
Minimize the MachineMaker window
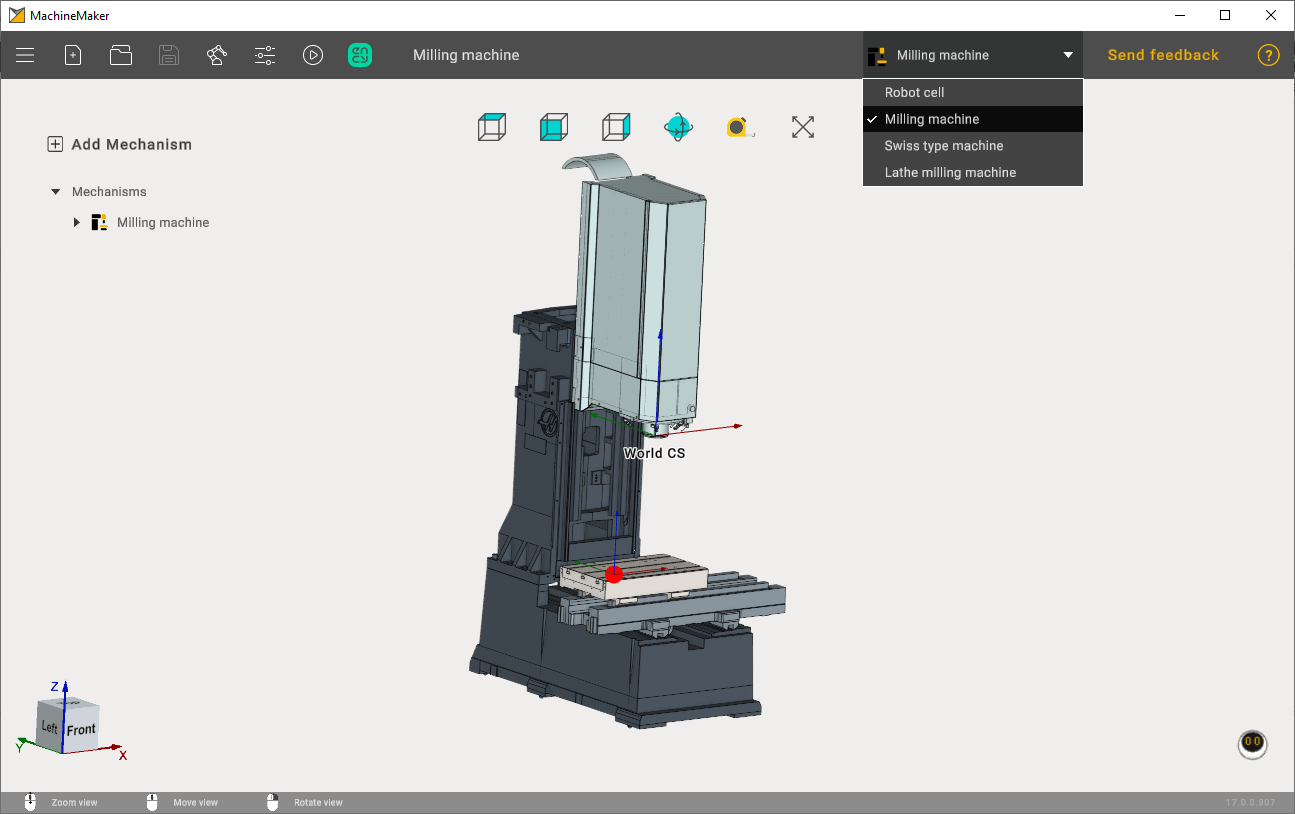click(x=1180, y=15)
